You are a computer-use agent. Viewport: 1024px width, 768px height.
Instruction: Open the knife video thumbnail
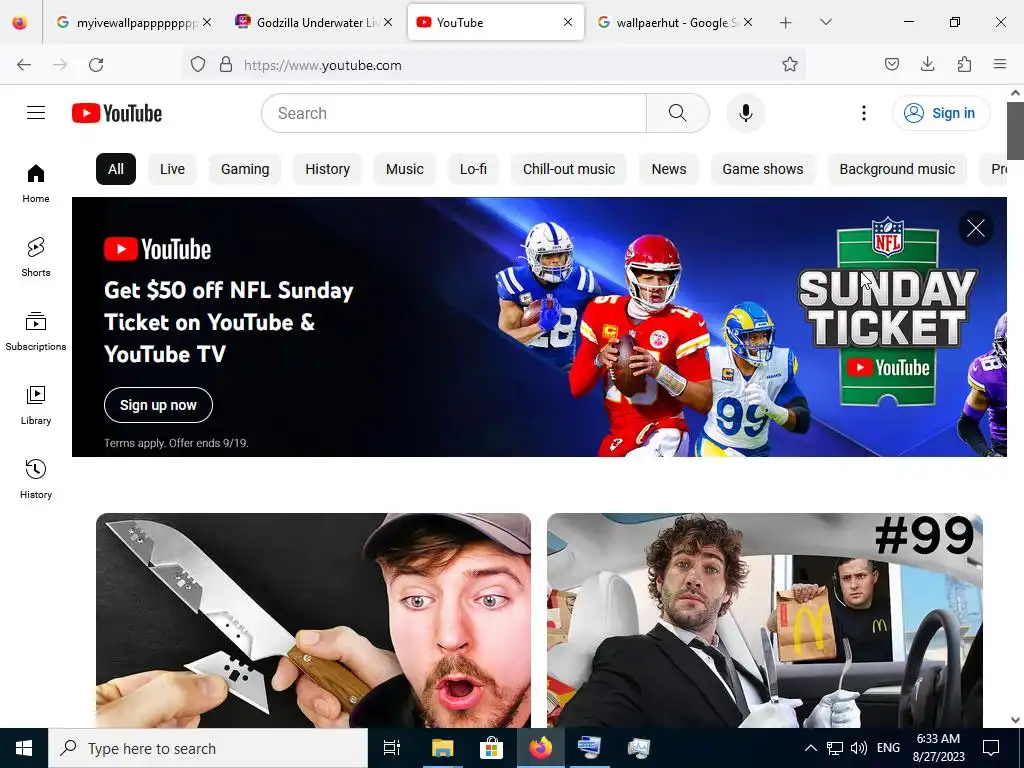[x=313, y=620]
